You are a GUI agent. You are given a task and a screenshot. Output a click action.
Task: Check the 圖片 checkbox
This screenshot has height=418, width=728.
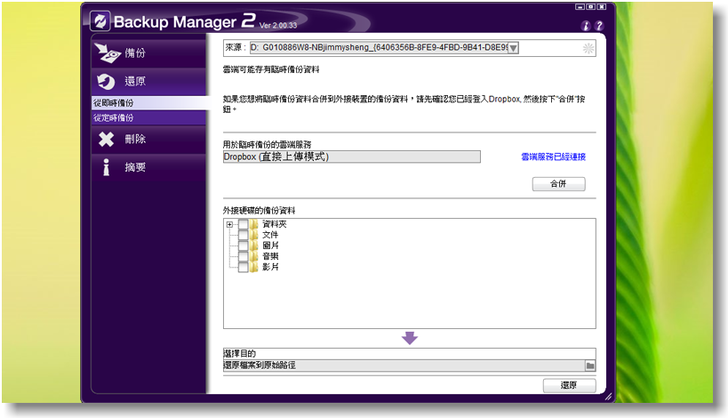(243, 246)
